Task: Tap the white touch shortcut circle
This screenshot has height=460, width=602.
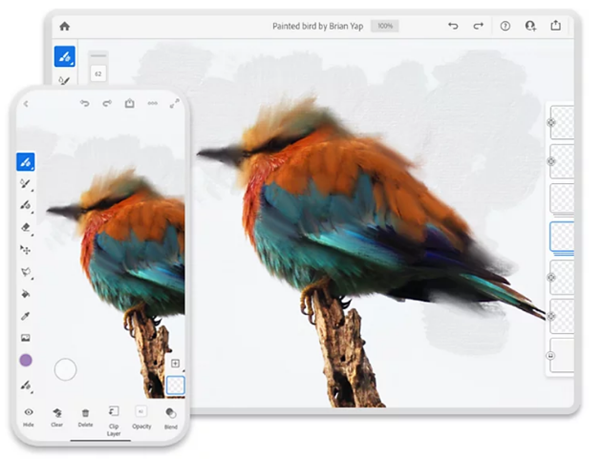Action: coord(65,369)
